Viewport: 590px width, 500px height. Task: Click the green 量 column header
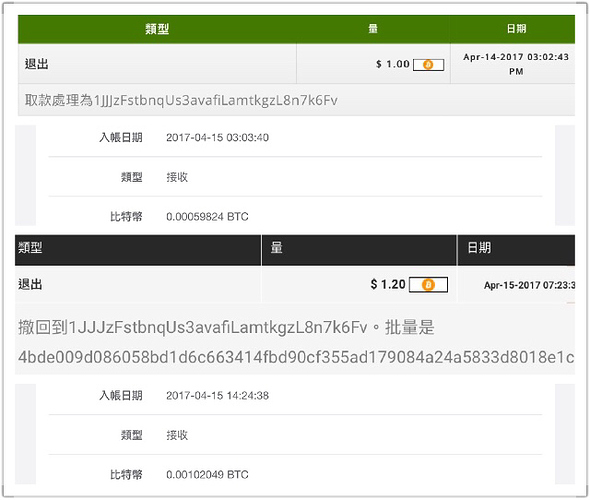click(x=373, y=29)
